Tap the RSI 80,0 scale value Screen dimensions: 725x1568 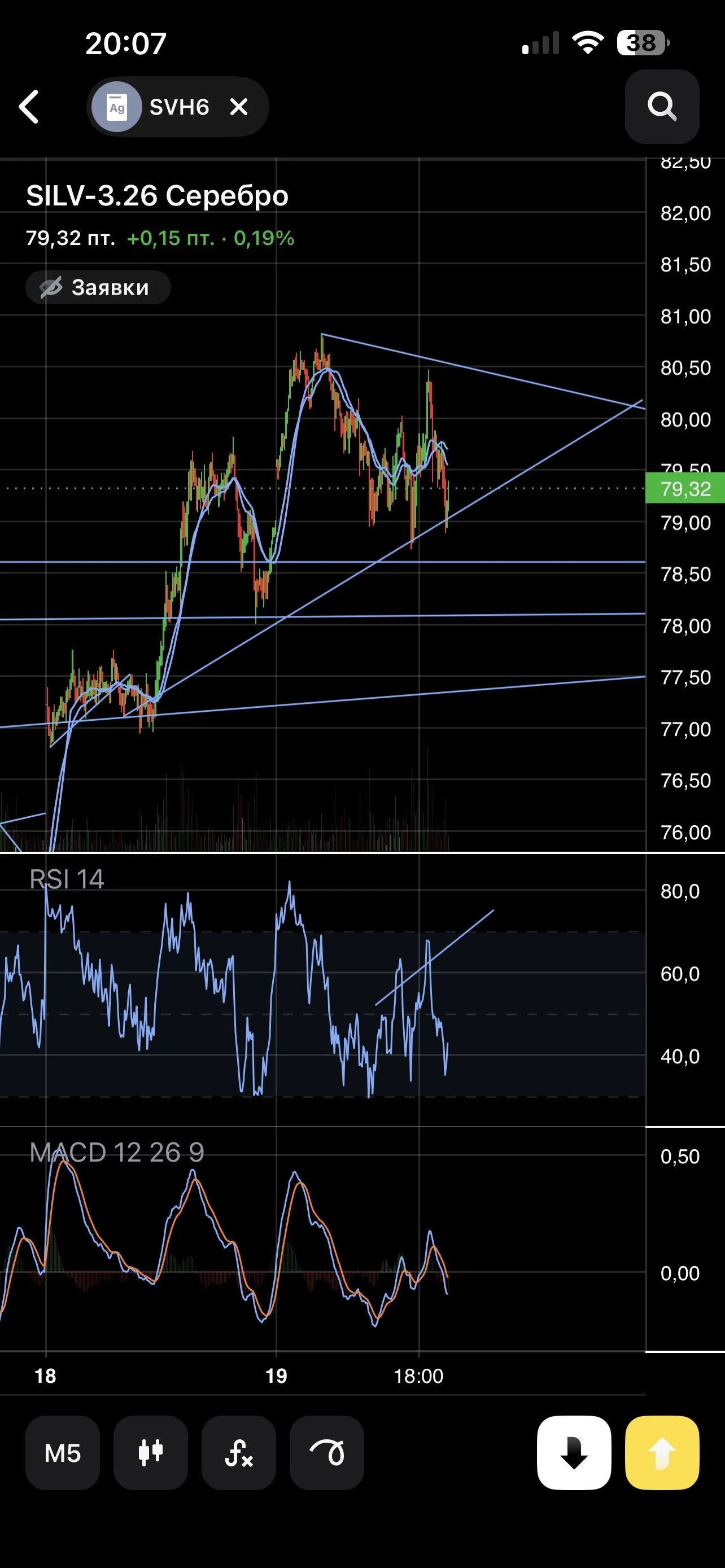680,891
